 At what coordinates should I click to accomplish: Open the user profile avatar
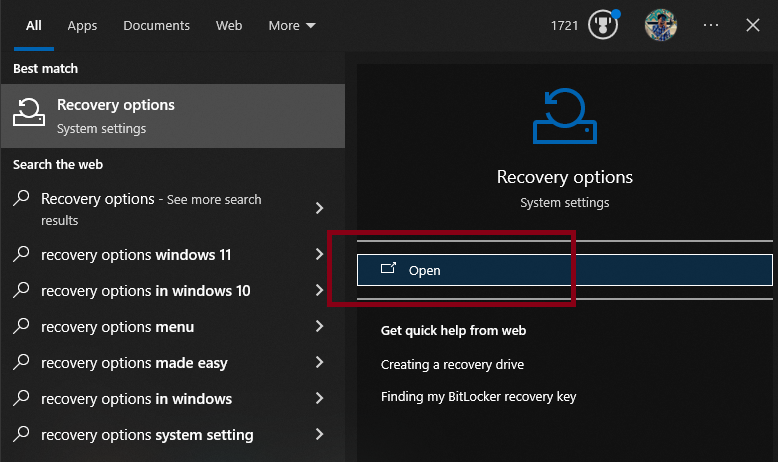661,25
